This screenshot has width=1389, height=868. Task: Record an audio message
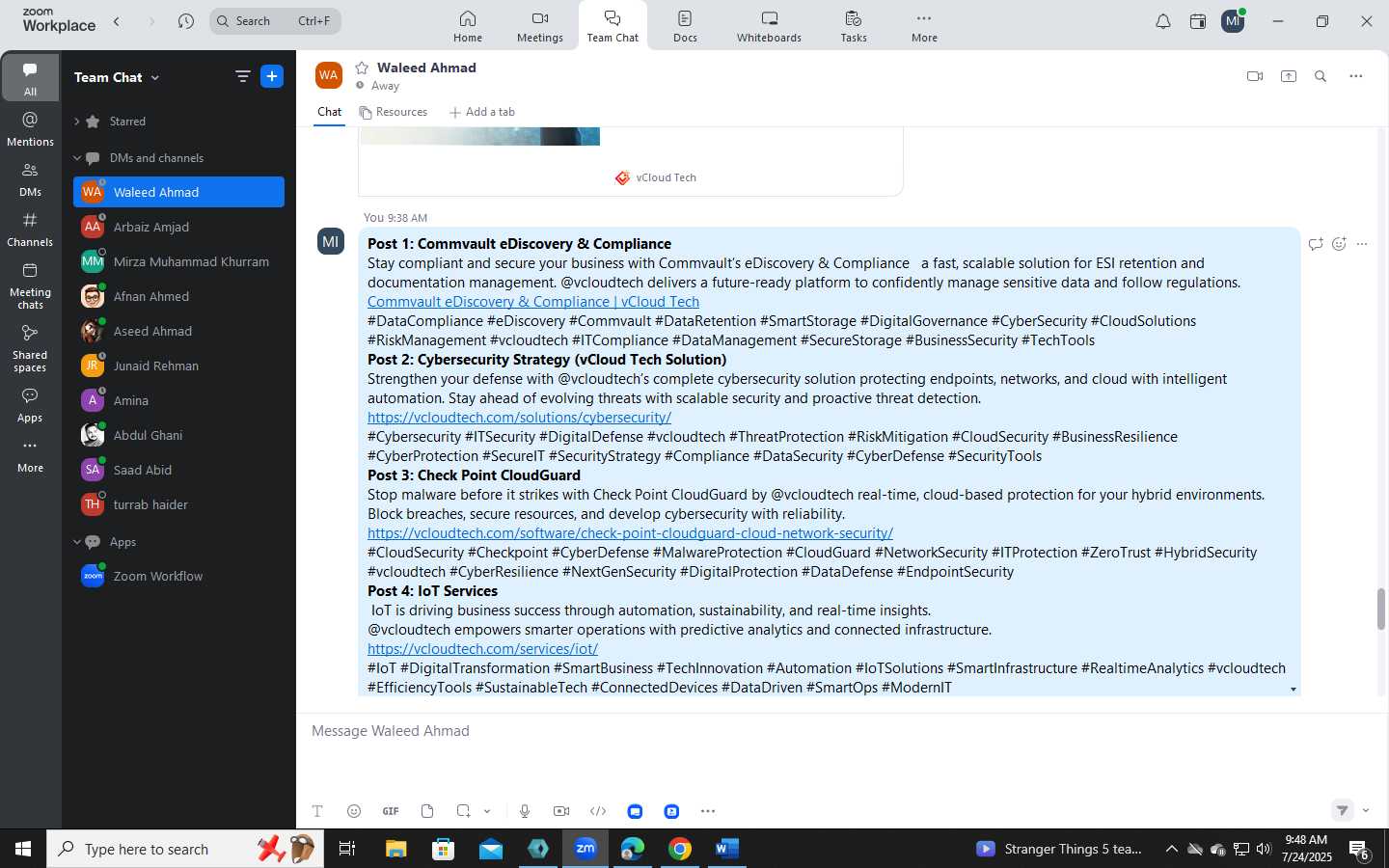click(x=525, y=811)
